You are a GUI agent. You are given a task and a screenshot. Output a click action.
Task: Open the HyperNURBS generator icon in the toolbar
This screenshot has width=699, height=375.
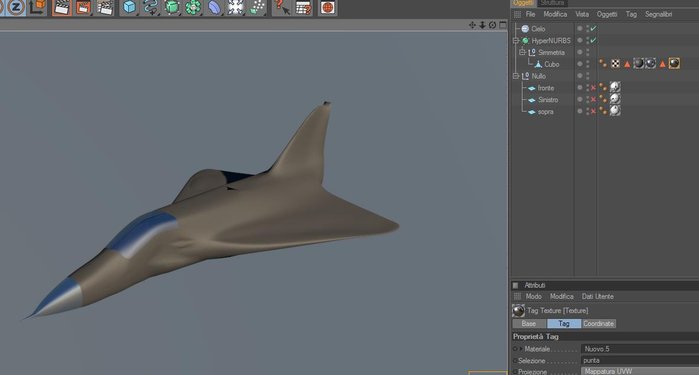pyautogui.click(x=172, y=8)
